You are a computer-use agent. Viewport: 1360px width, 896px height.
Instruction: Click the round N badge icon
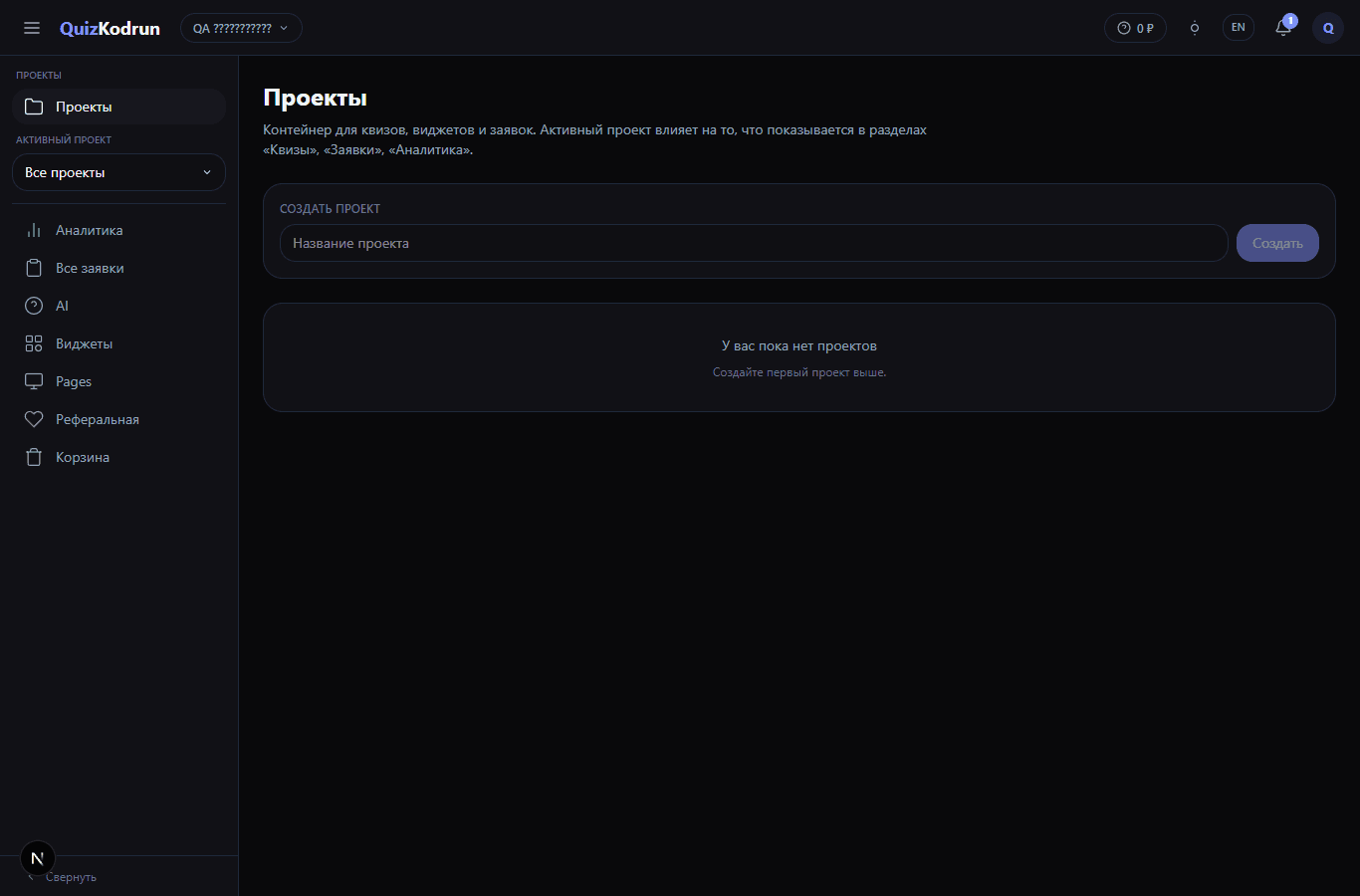tap(38, 858)
